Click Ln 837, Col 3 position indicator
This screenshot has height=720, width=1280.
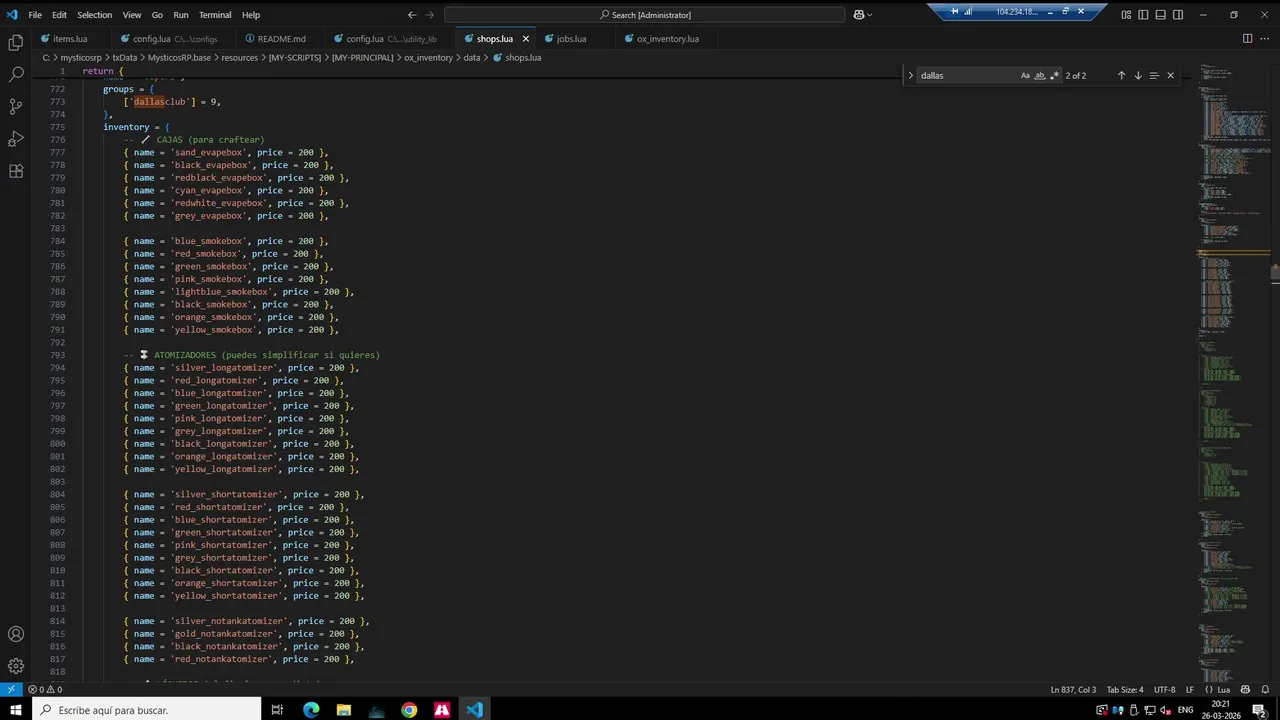(1074, 690)
